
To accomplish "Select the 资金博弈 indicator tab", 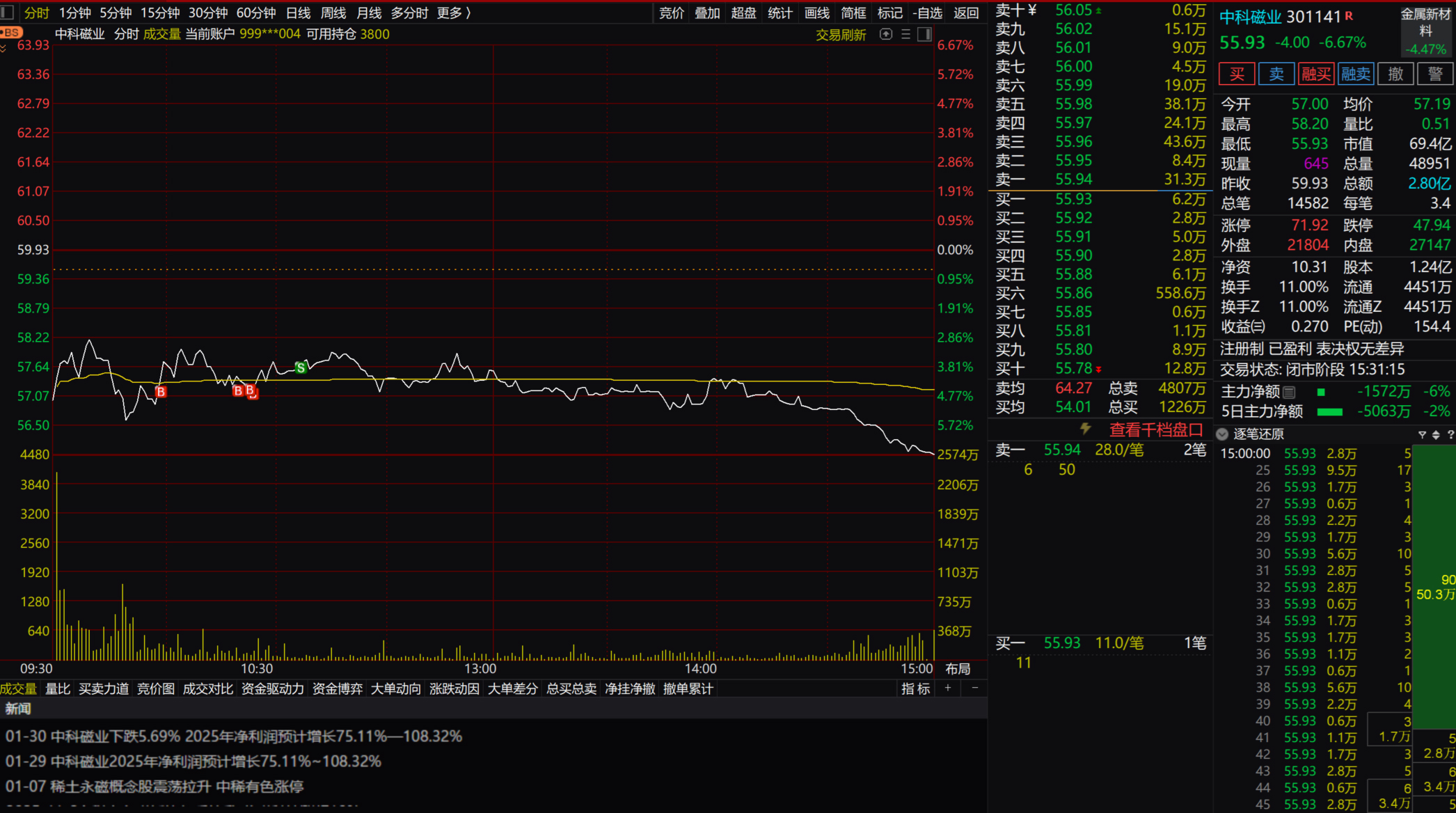I will click(x=337, y=689).
